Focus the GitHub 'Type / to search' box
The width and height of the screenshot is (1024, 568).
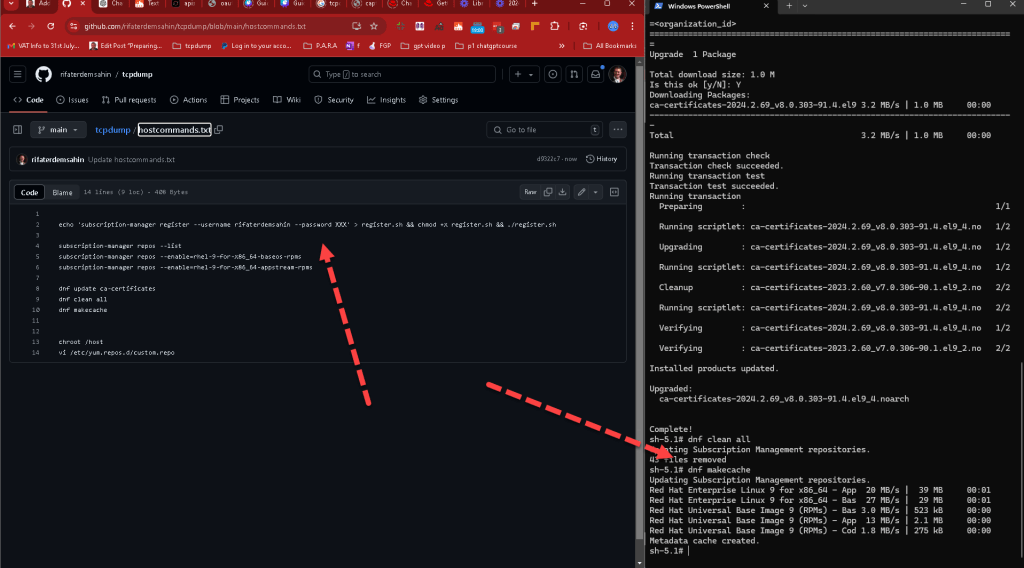pyautogui.click(x=402, y=74)
